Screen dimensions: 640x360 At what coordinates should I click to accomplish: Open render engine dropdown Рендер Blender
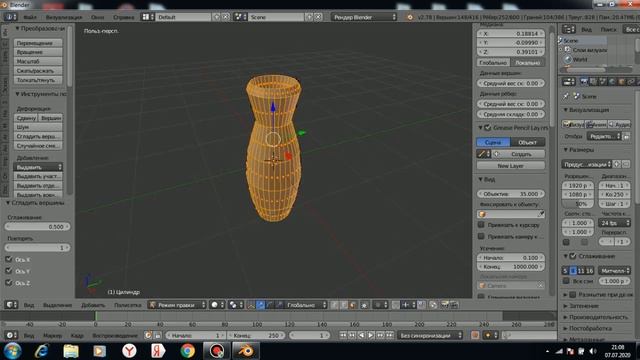pos(364,17)
